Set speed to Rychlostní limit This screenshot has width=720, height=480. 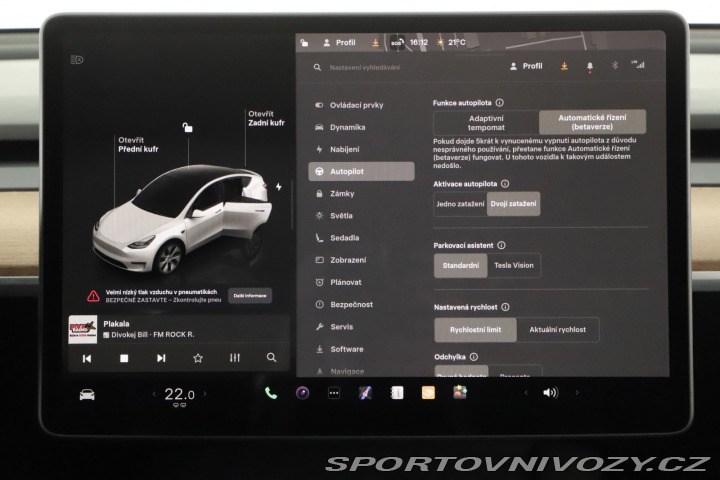coord(476,330)
